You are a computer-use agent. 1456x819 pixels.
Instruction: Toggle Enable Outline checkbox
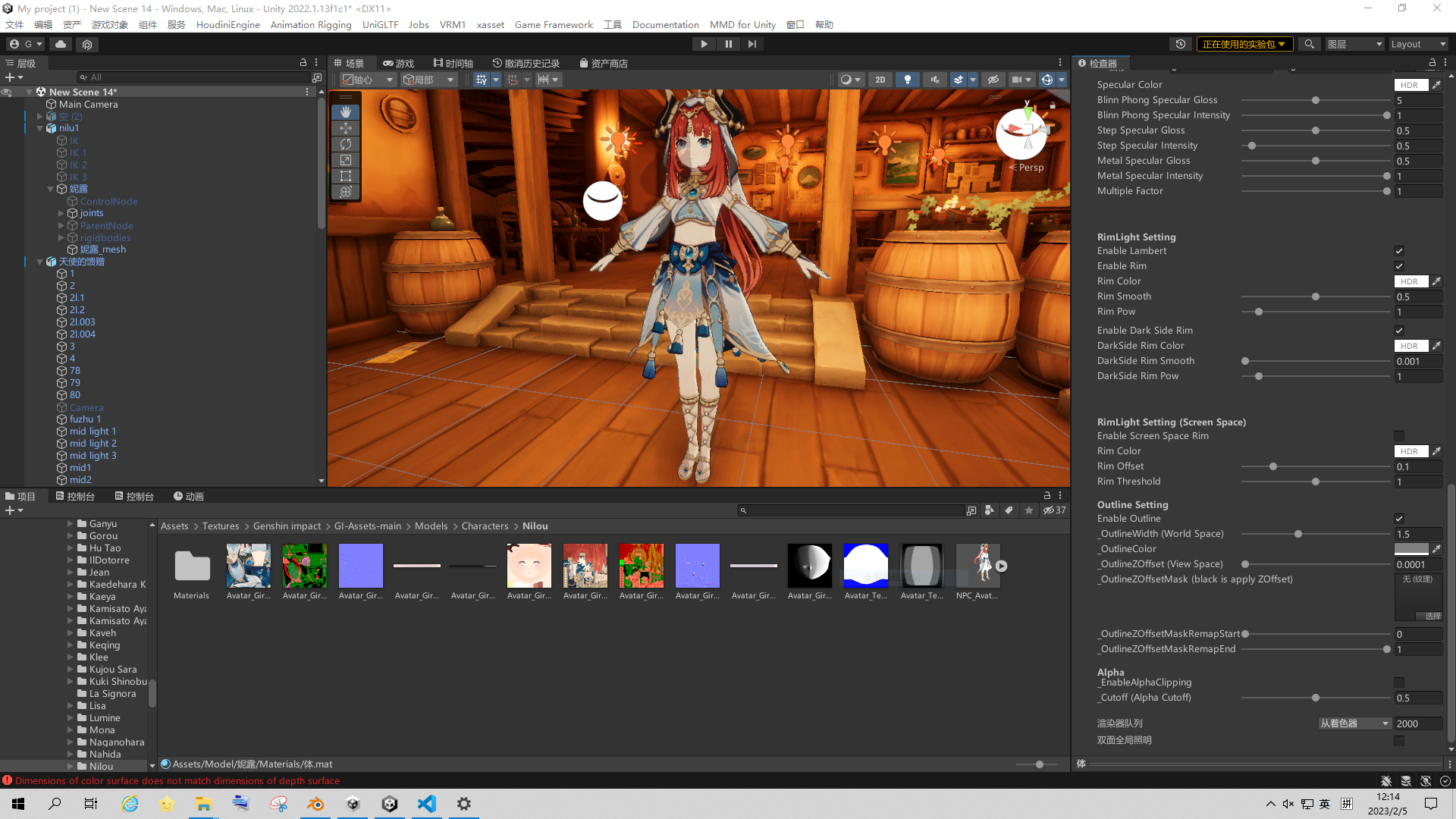(x=1399, y=519)
